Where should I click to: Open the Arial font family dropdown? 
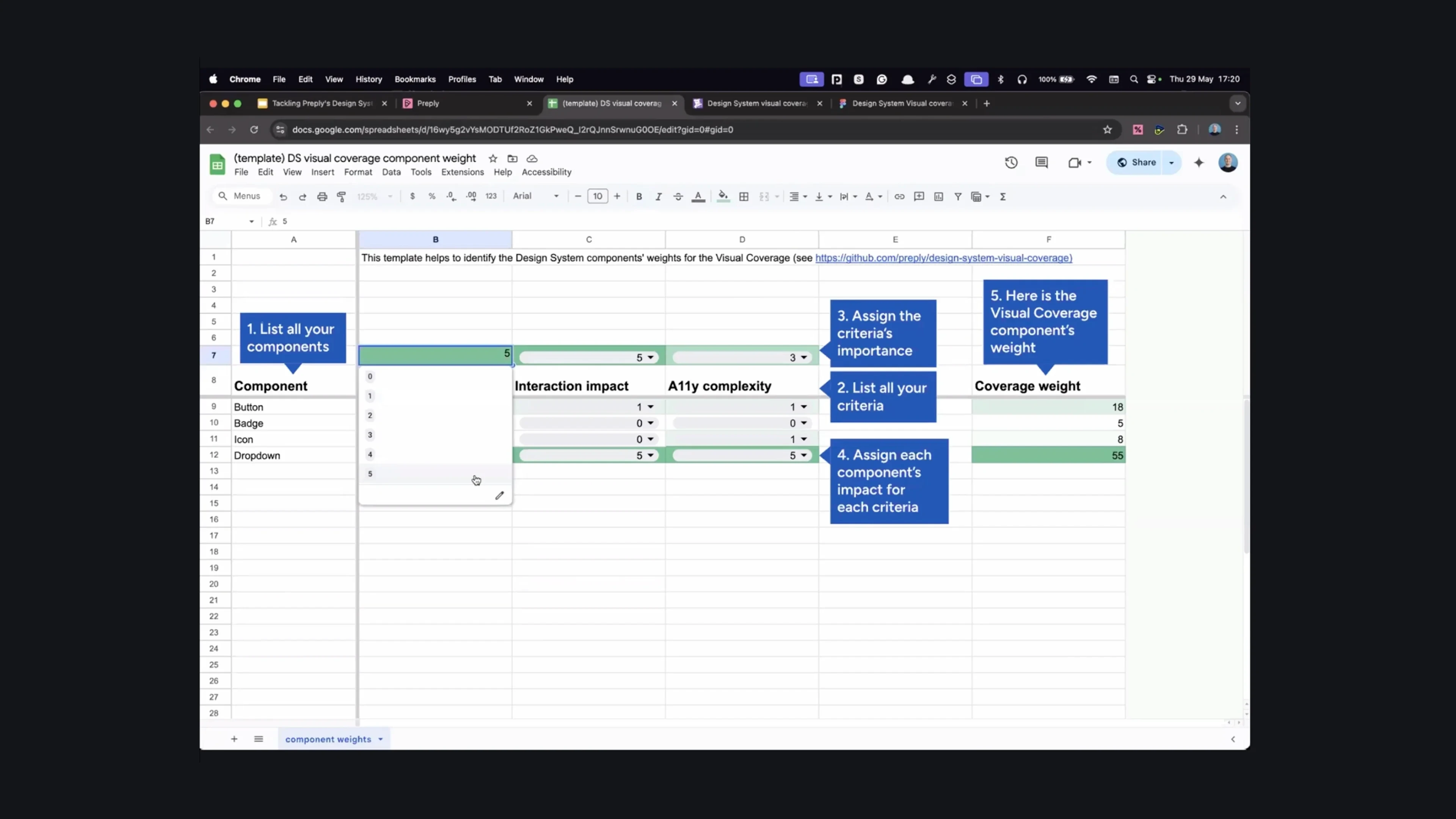pyautogui.click(x=534, y=196)
